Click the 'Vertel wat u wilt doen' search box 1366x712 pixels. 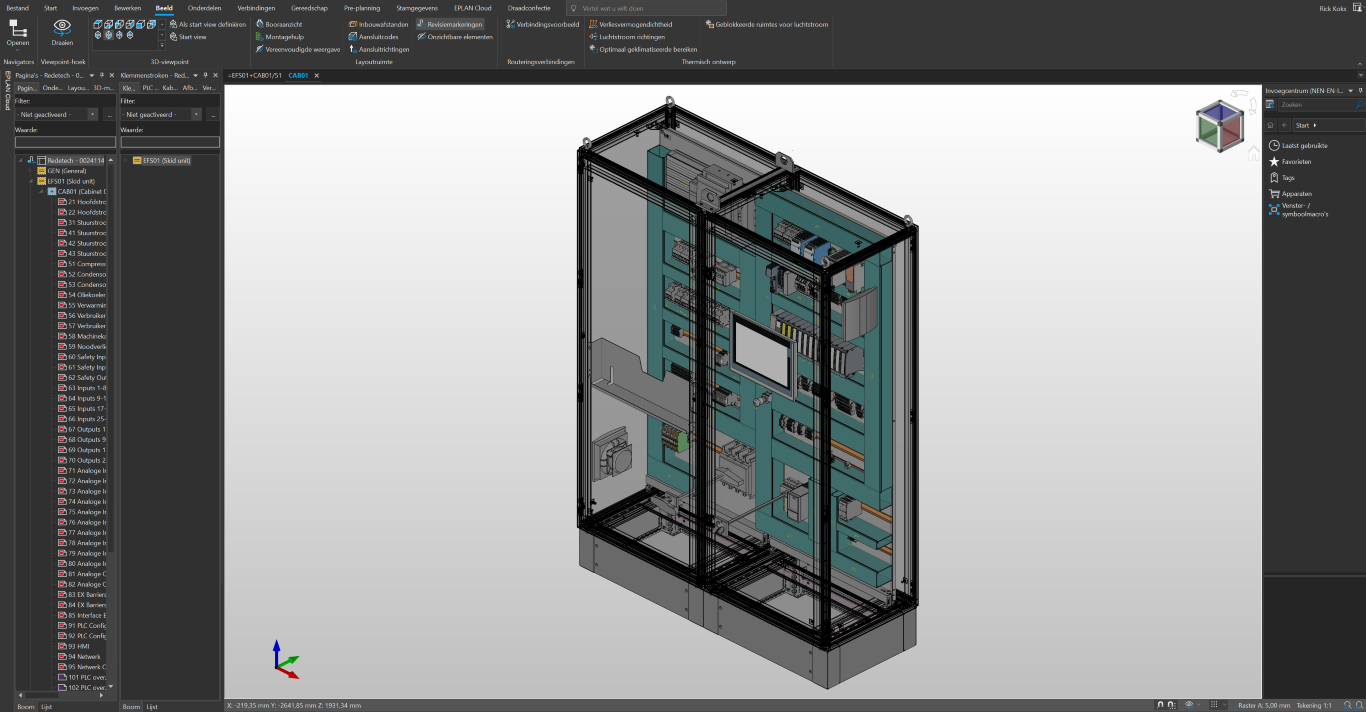pyautogui.click(x=645, y=8)
